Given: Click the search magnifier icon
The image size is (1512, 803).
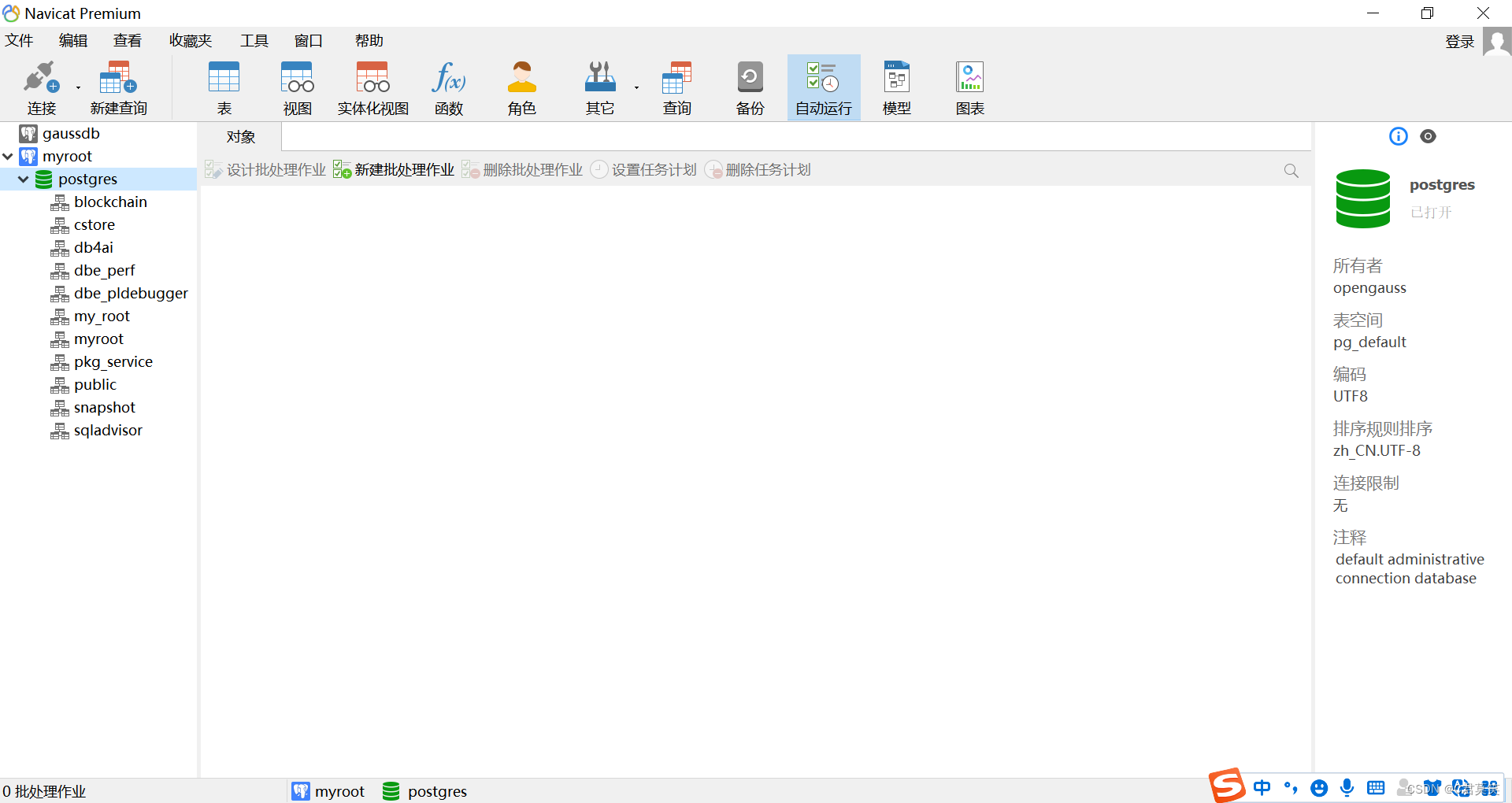Looking at the screenshot, I should pos(1291,171).
